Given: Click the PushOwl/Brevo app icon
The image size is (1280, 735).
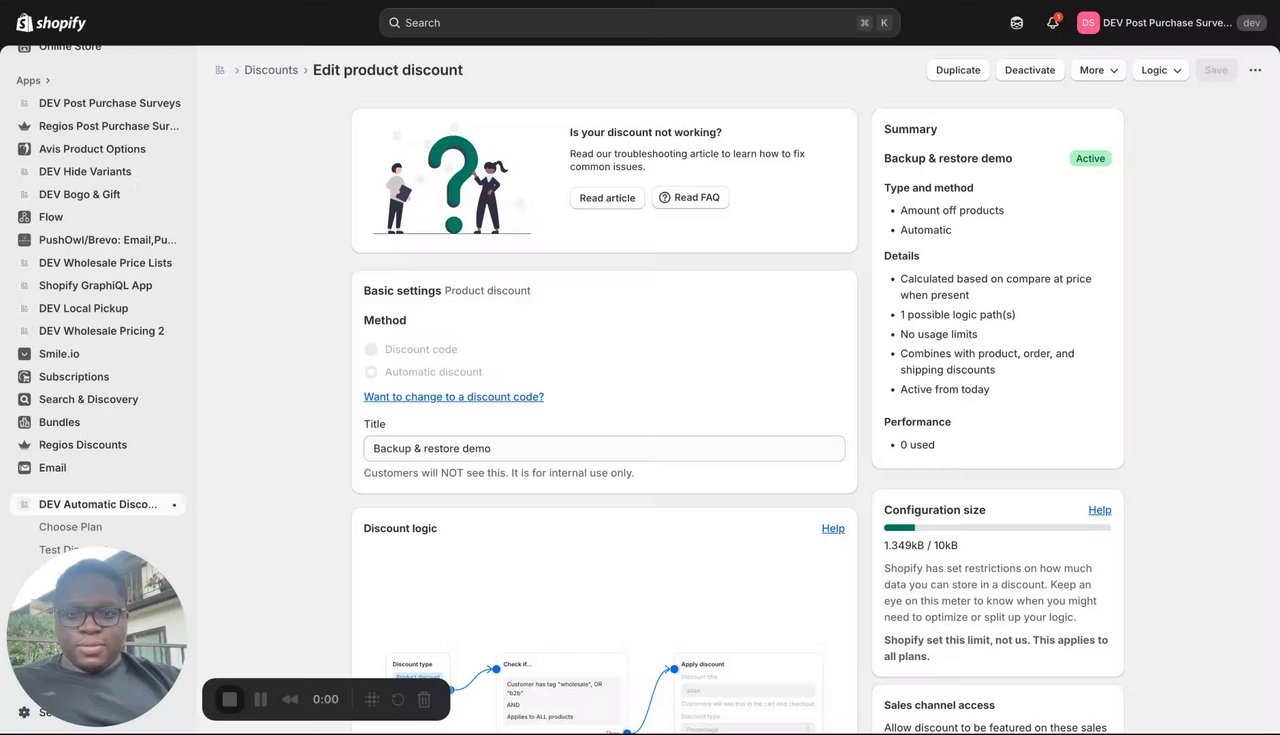Looking at the screenshot, I should (24, 240).
